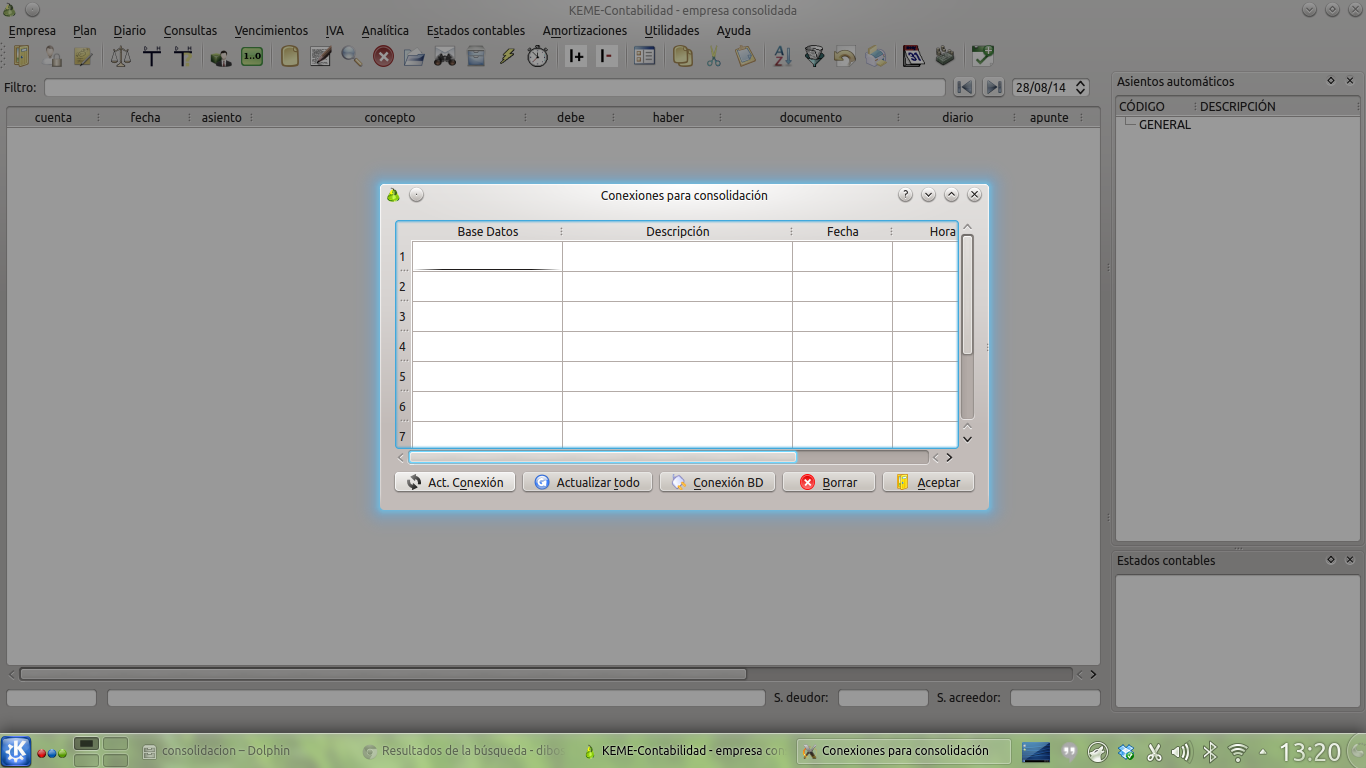Click the volume icon in system tray
This screenshot has width=1366, height=768.
(1181, 752)
